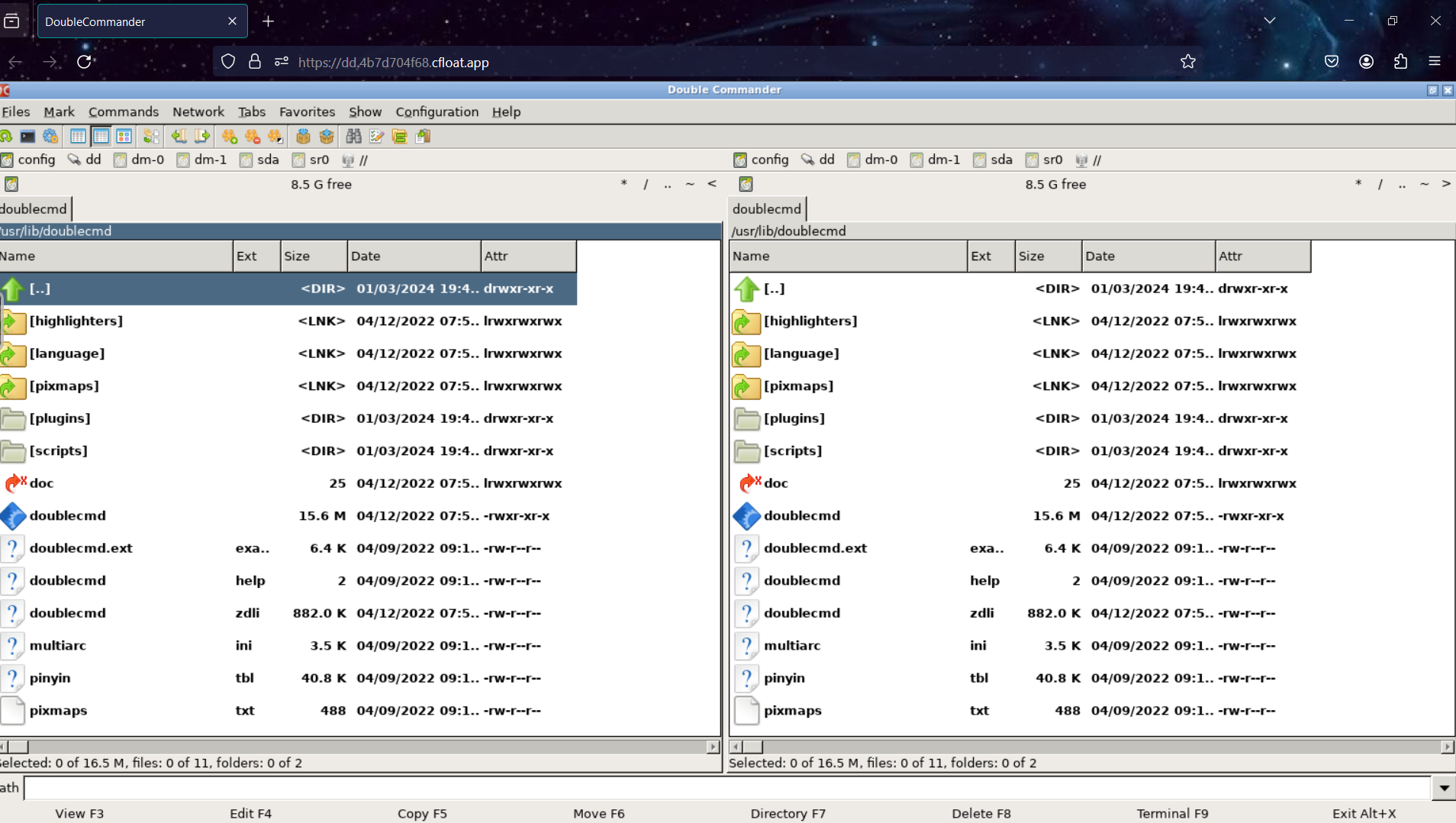Click the right panel horizontal scrollbar

click(x=1091, y=747)
